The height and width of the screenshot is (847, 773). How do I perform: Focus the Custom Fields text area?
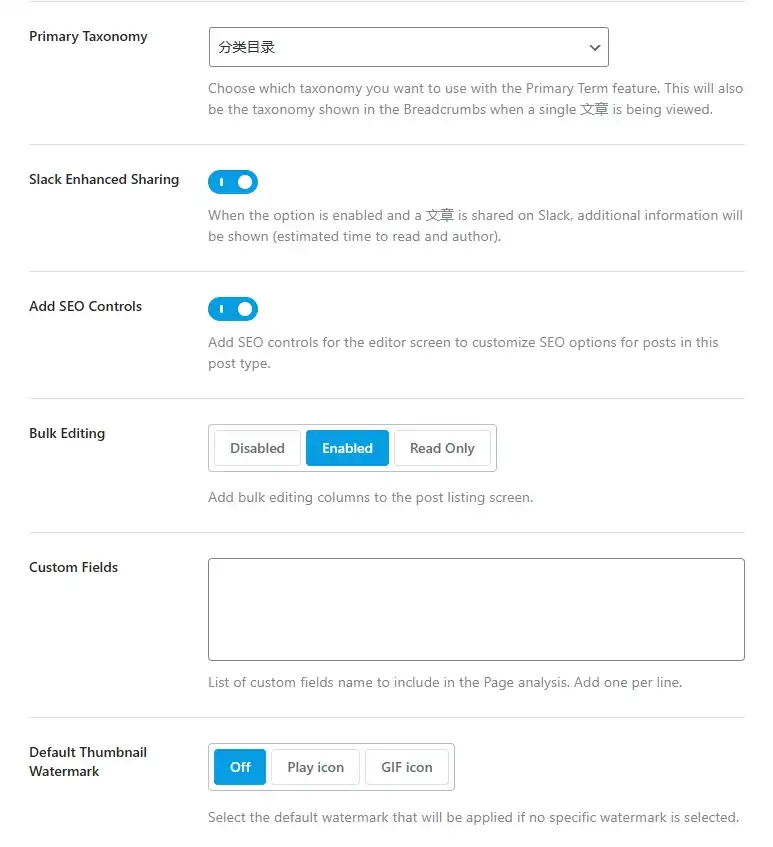pos(476,609)
